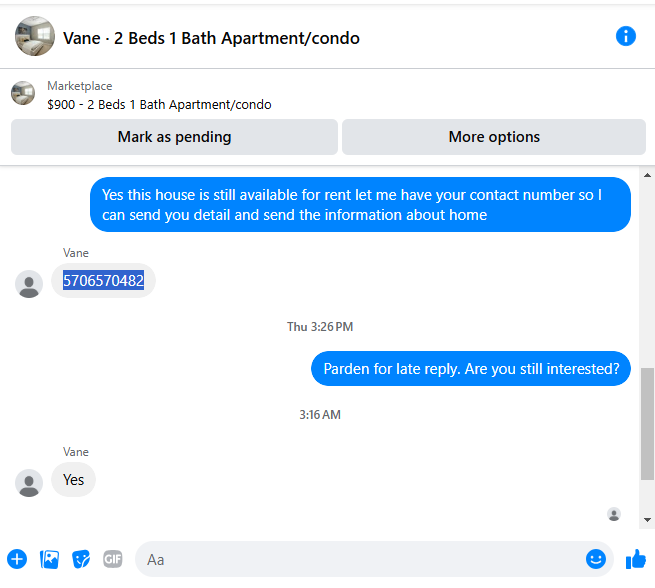
Task: Click Vane's avatar beside phone number
Action: coord(29,284)
